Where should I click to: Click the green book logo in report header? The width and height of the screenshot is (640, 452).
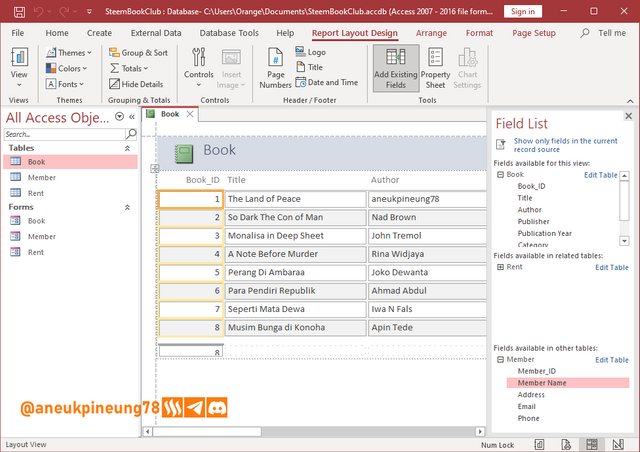coord(184,154)
